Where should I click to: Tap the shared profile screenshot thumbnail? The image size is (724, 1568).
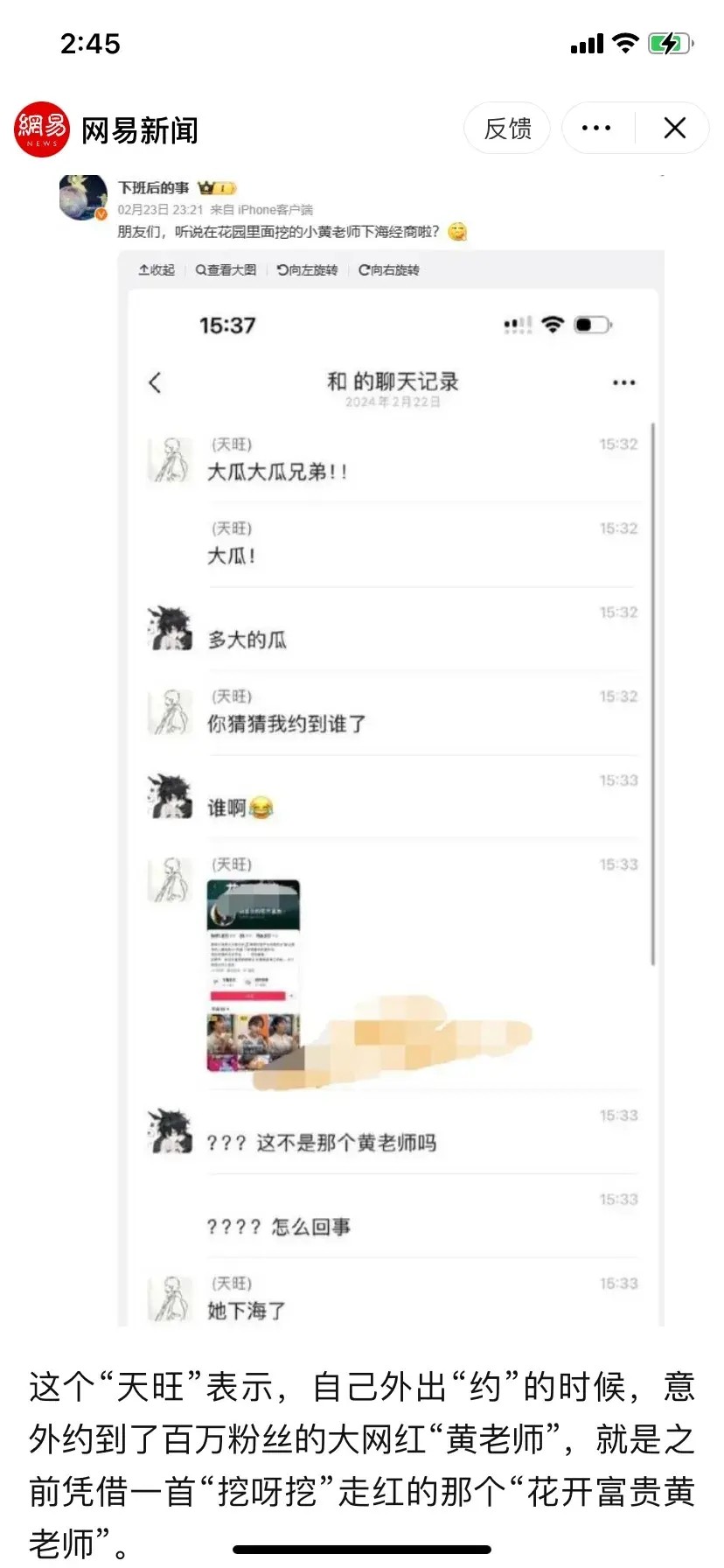point(254,976)
